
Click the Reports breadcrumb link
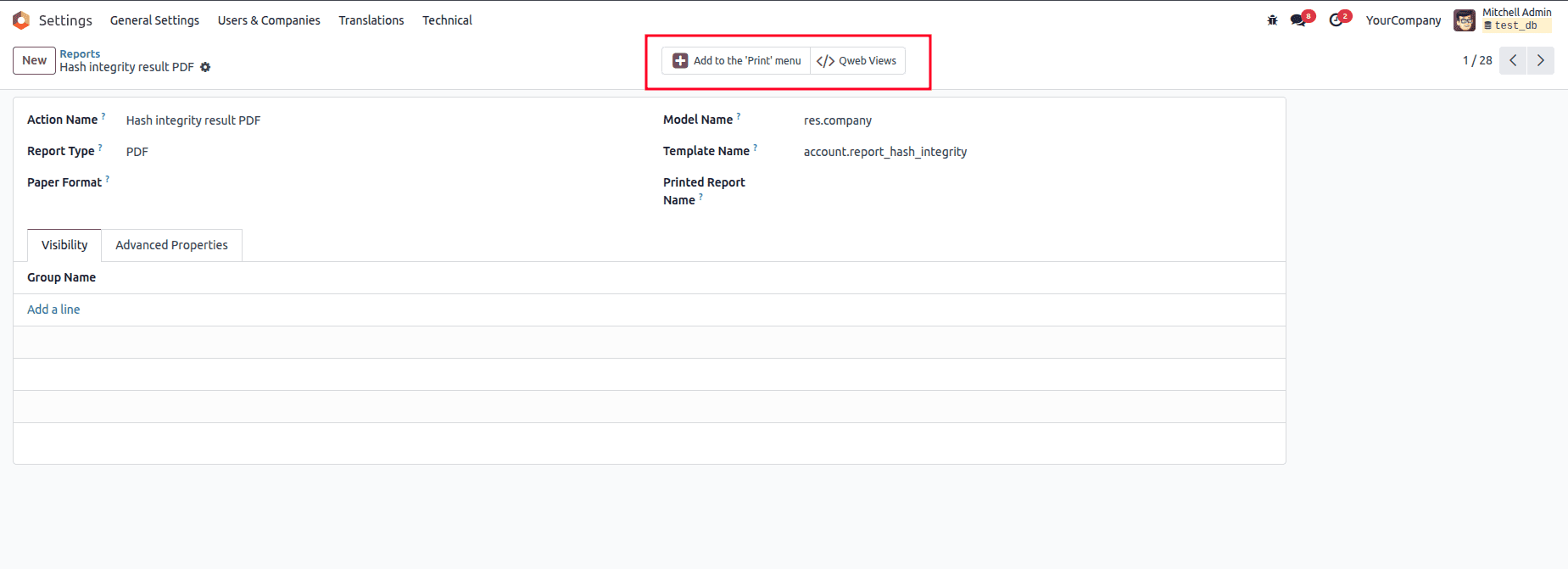coord(80,53)
